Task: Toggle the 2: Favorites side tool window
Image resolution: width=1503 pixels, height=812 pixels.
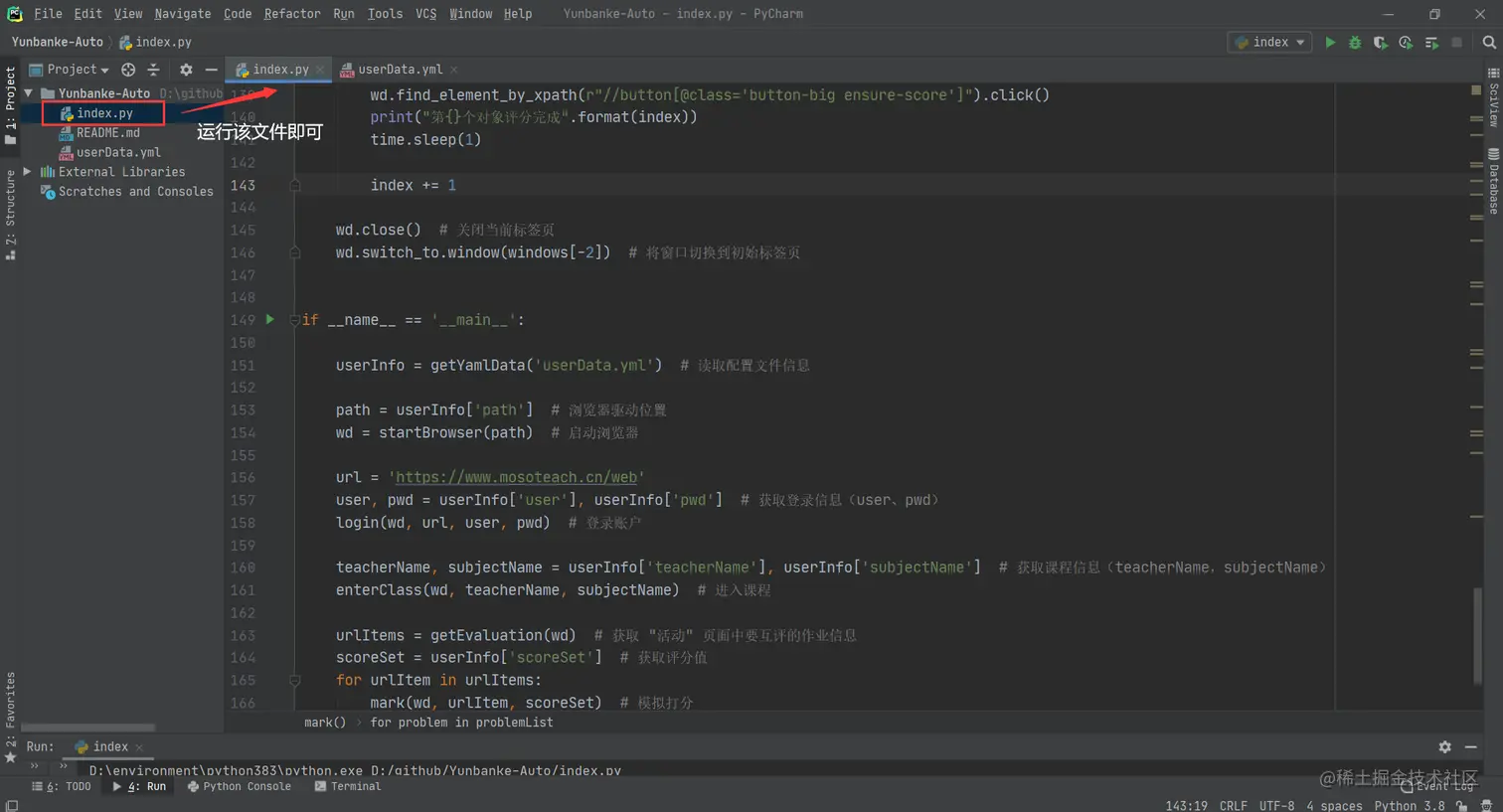Action: coord(10,718)
